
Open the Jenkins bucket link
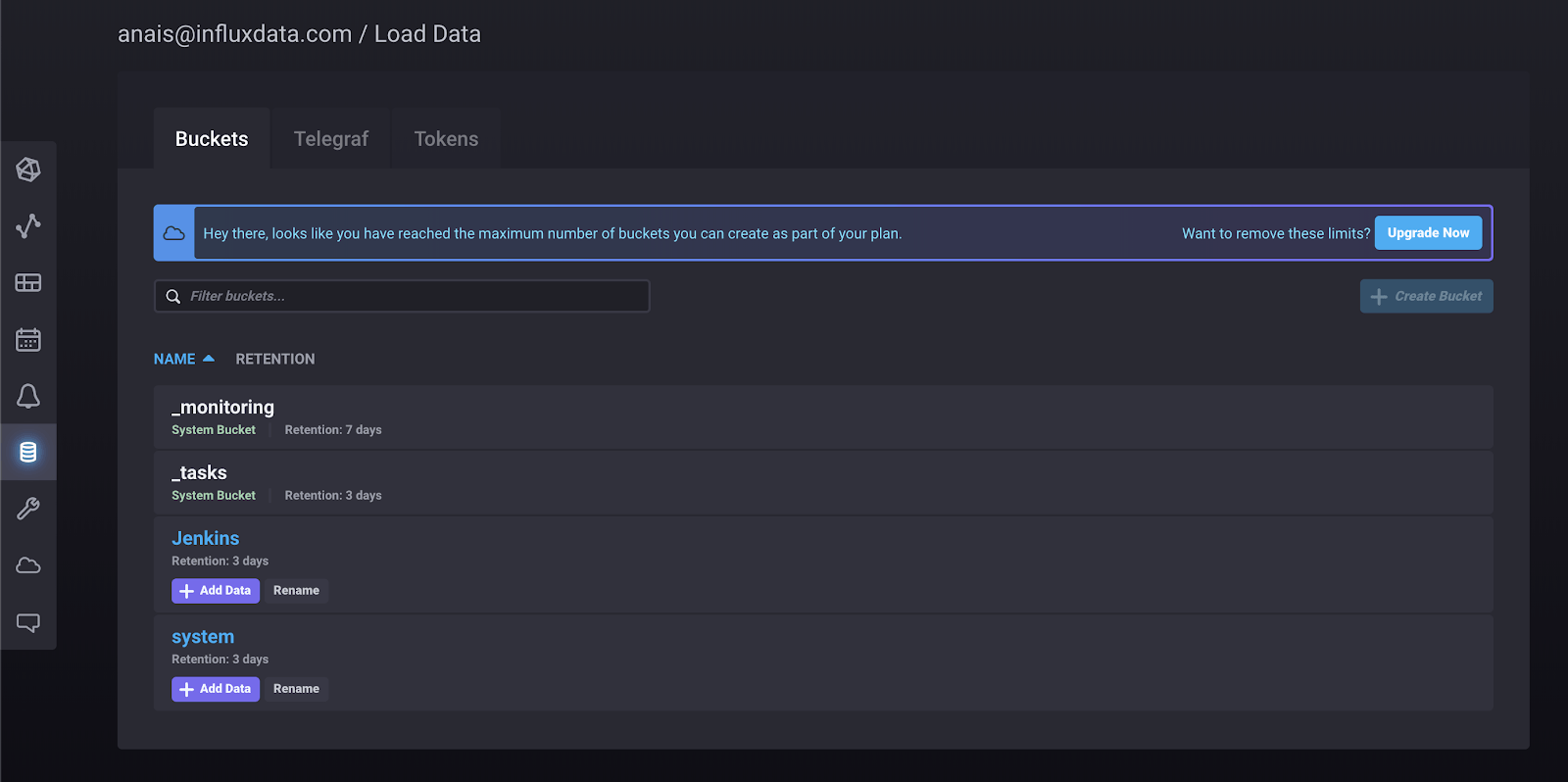(x=205, y=538)
